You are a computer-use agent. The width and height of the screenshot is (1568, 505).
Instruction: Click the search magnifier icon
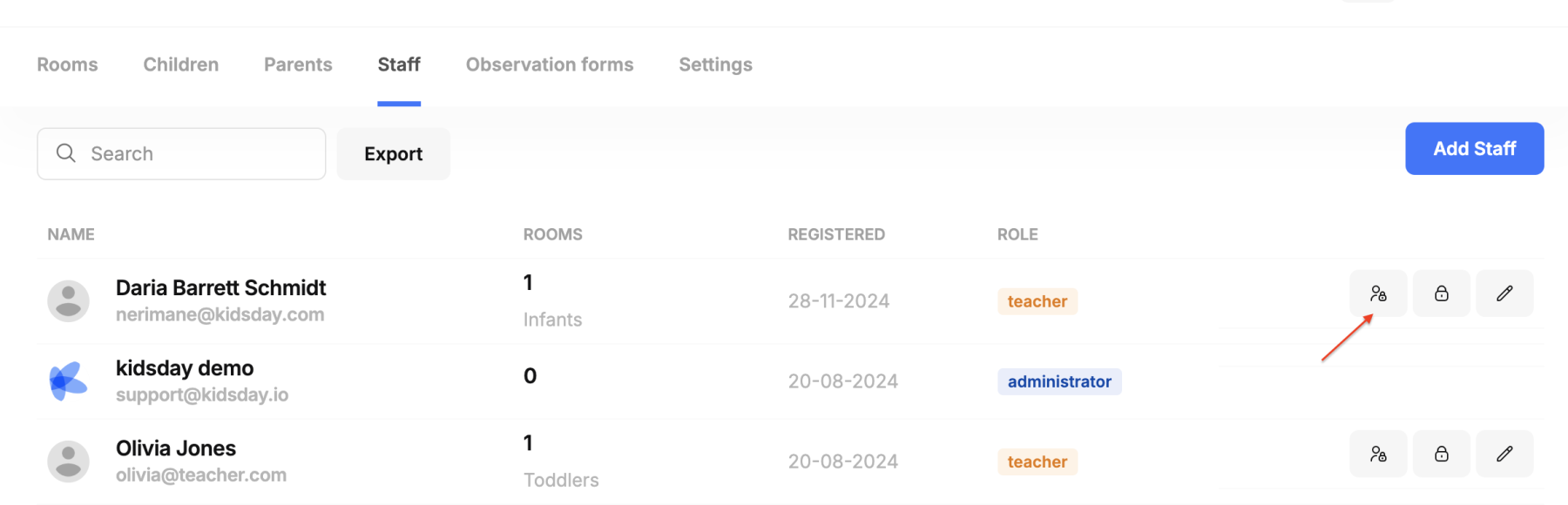point(65,153)
